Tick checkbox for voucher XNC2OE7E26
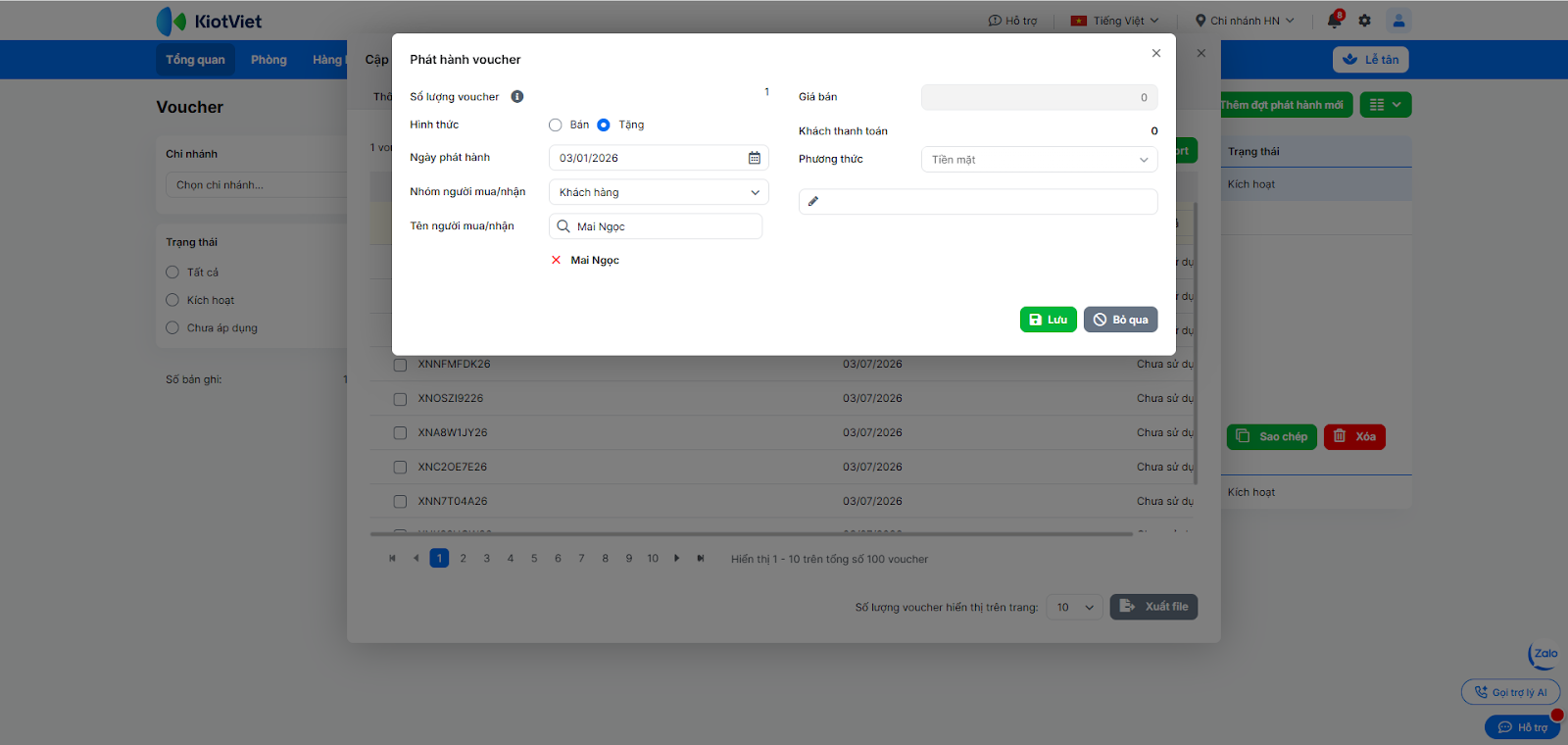1568x745 pixels. (x=400, y=468)
